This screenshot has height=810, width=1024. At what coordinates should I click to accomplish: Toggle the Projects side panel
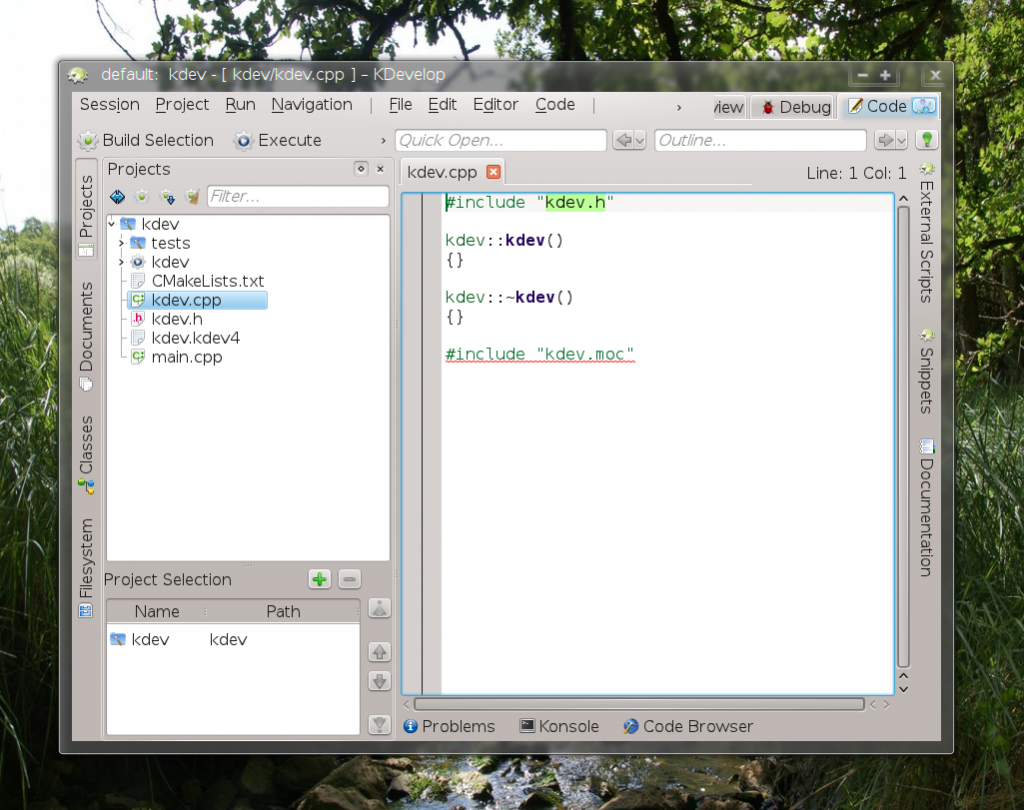[86, 209]
